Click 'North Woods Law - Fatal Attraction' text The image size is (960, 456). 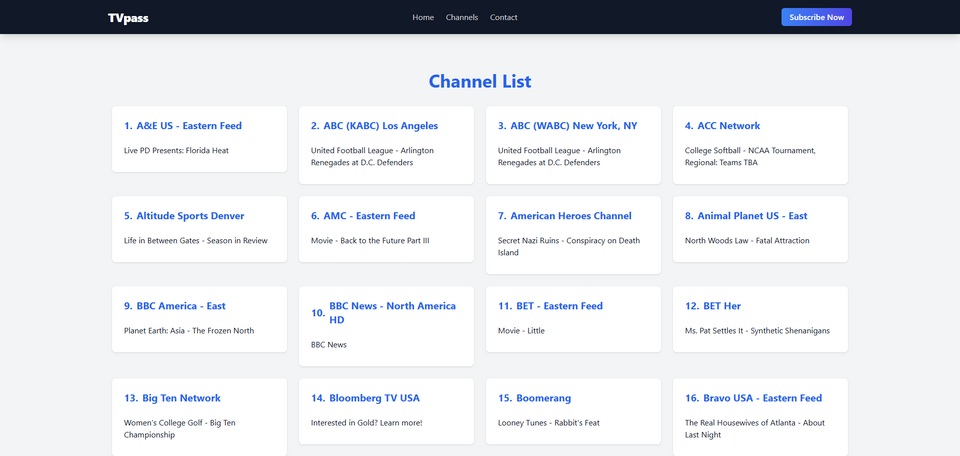[x=747, y=241]
